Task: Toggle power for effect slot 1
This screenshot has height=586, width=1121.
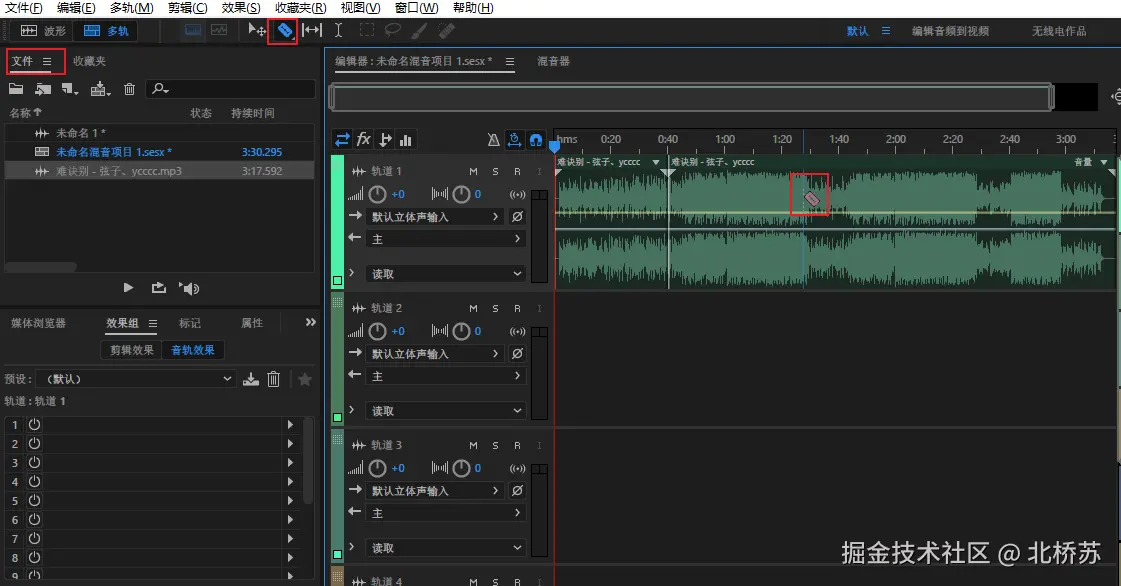Action: click(x=34, y=424)
